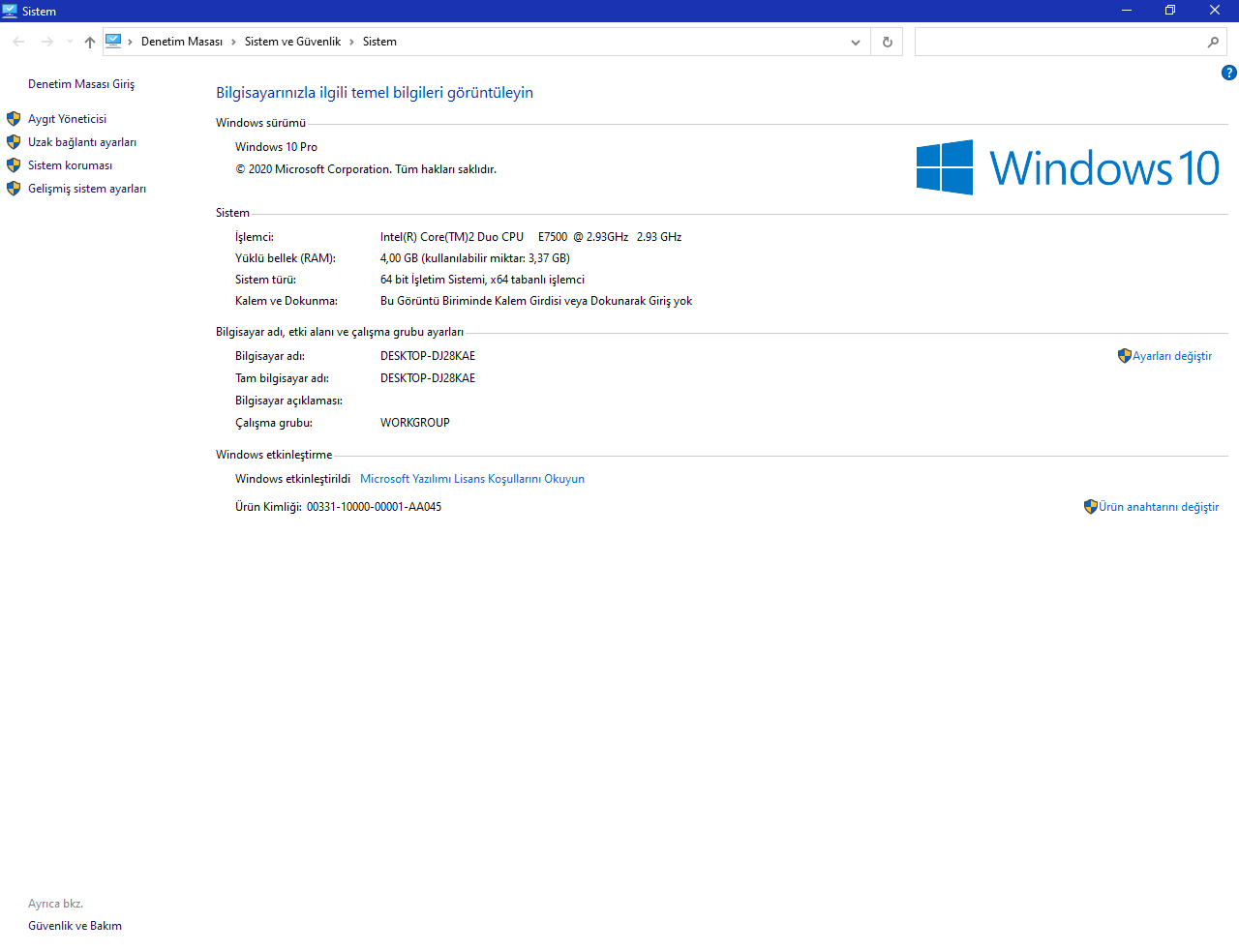Image resolution: width=1239 pixels, height=952 pixels.
Task: Open Güvenlik ve Bakım link
Action: [x=75, y=926]
